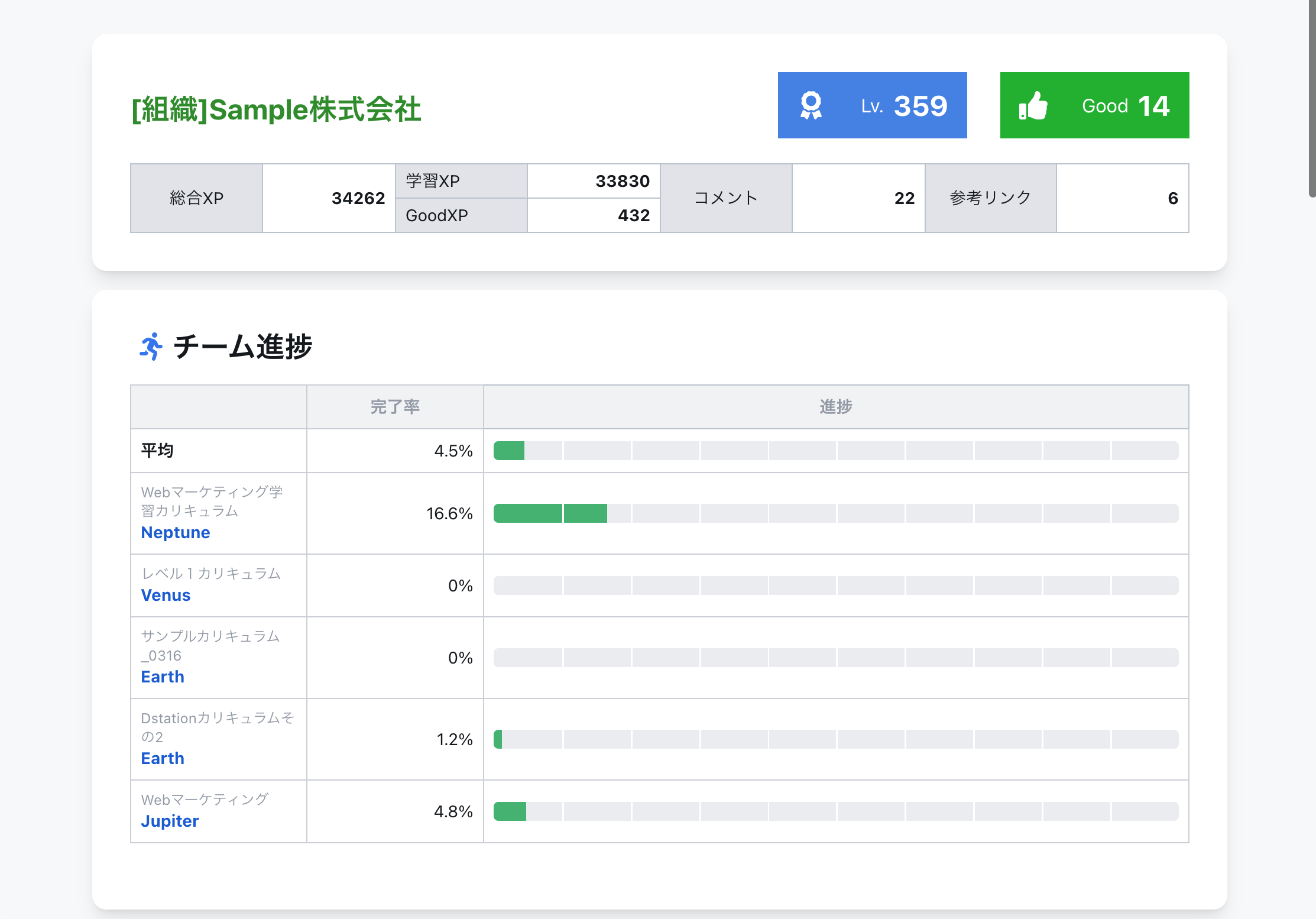Click the コメント count cell 22
The height and width of the screenshot is (919, 1316).
point(904,199)
